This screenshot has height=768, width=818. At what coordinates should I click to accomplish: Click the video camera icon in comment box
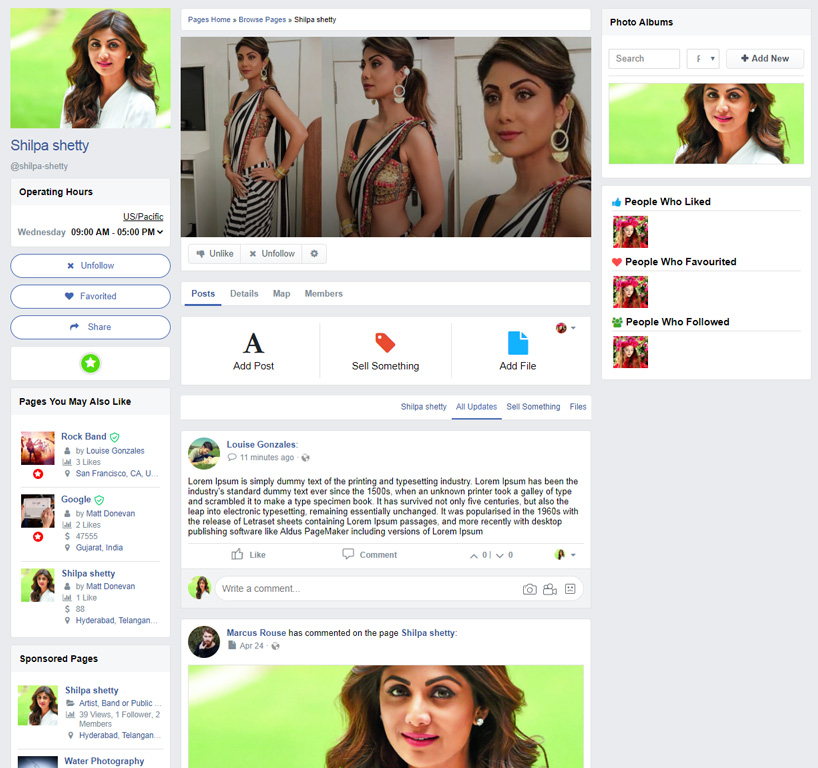[550, 589]
